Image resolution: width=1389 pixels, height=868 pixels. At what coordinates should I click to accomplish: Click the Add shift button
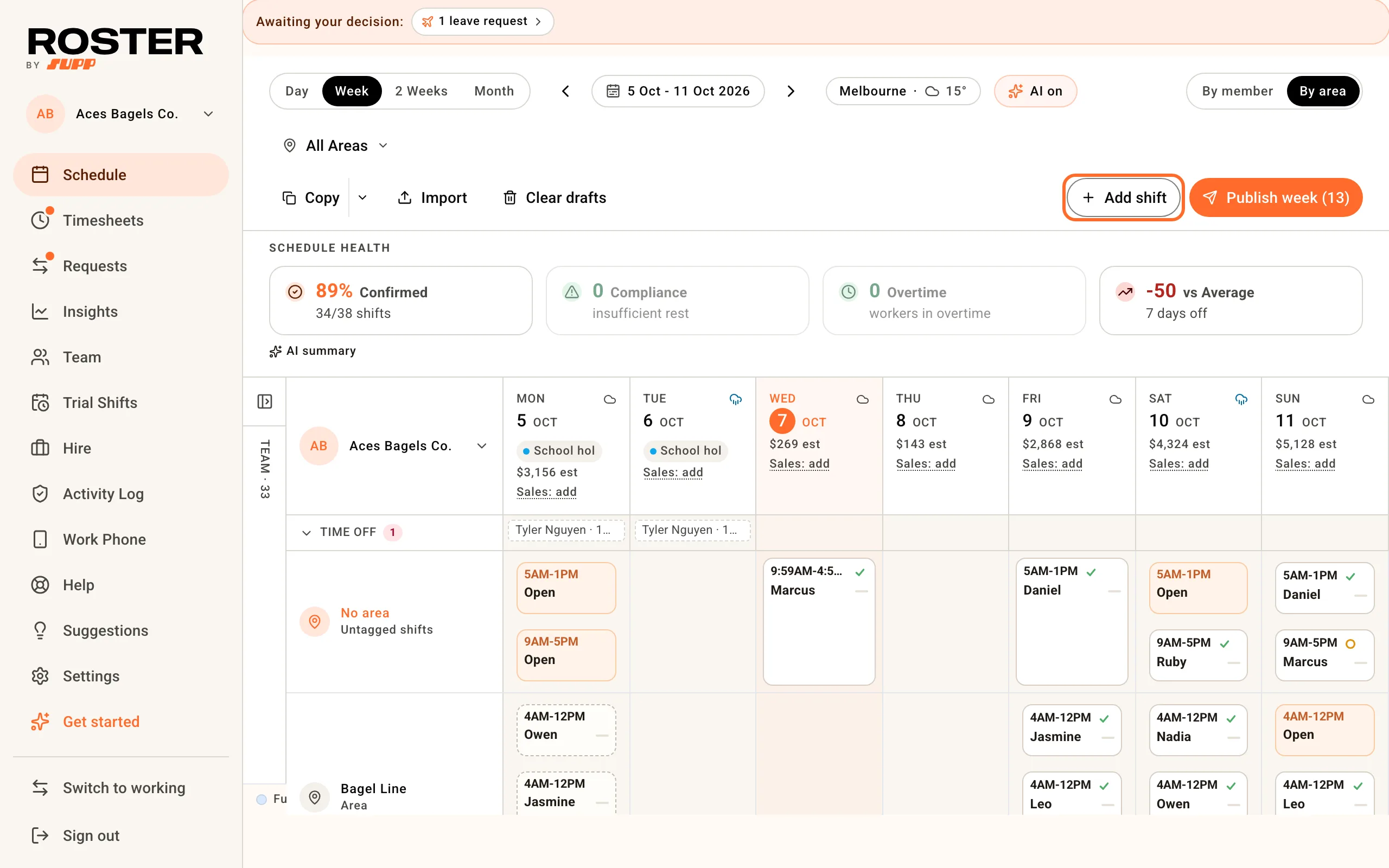pos(1123,197)
